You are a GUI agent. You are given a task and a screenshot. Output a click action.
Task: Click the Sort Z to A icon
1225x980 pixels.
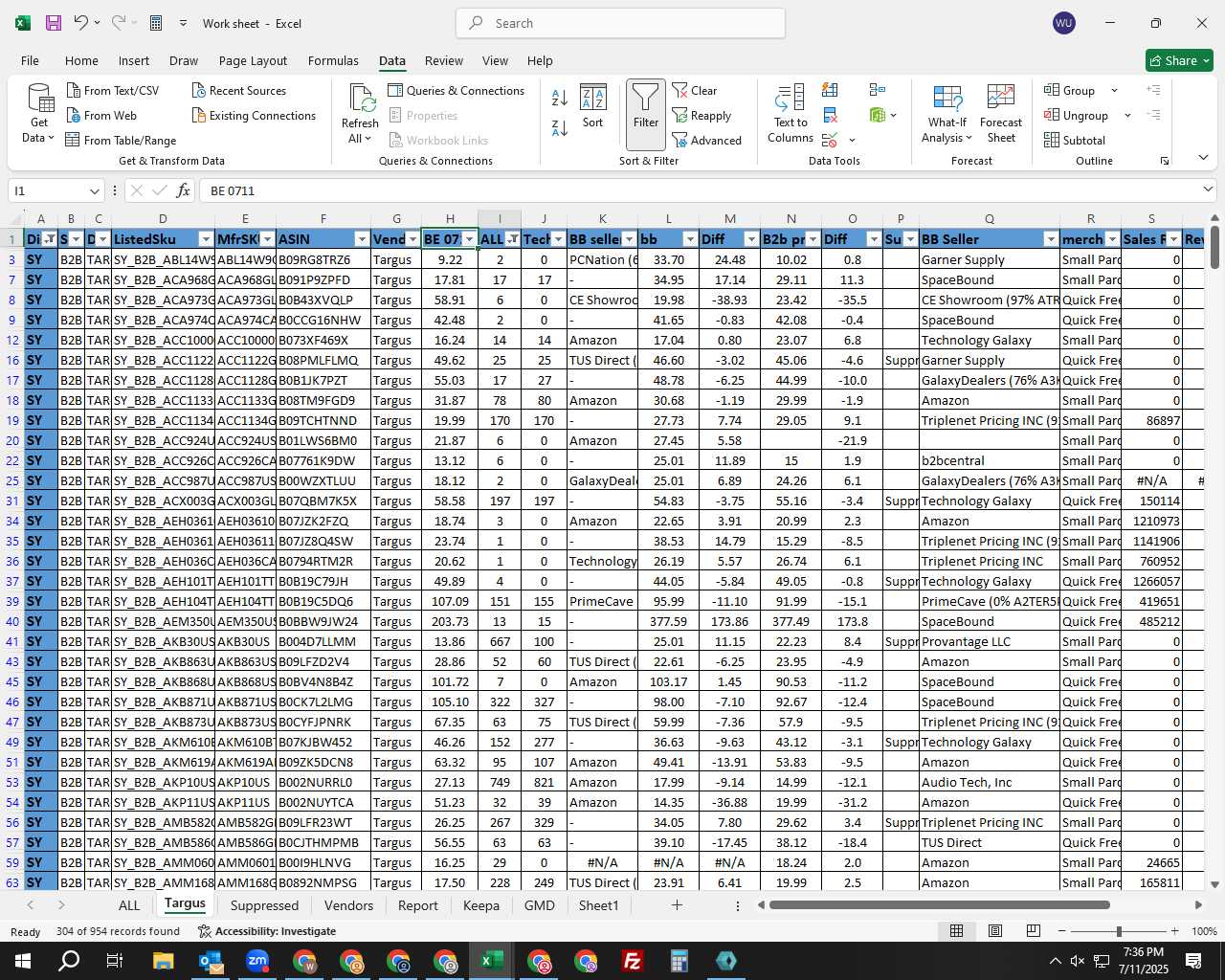pyautogui.click(x=560, y=128)
